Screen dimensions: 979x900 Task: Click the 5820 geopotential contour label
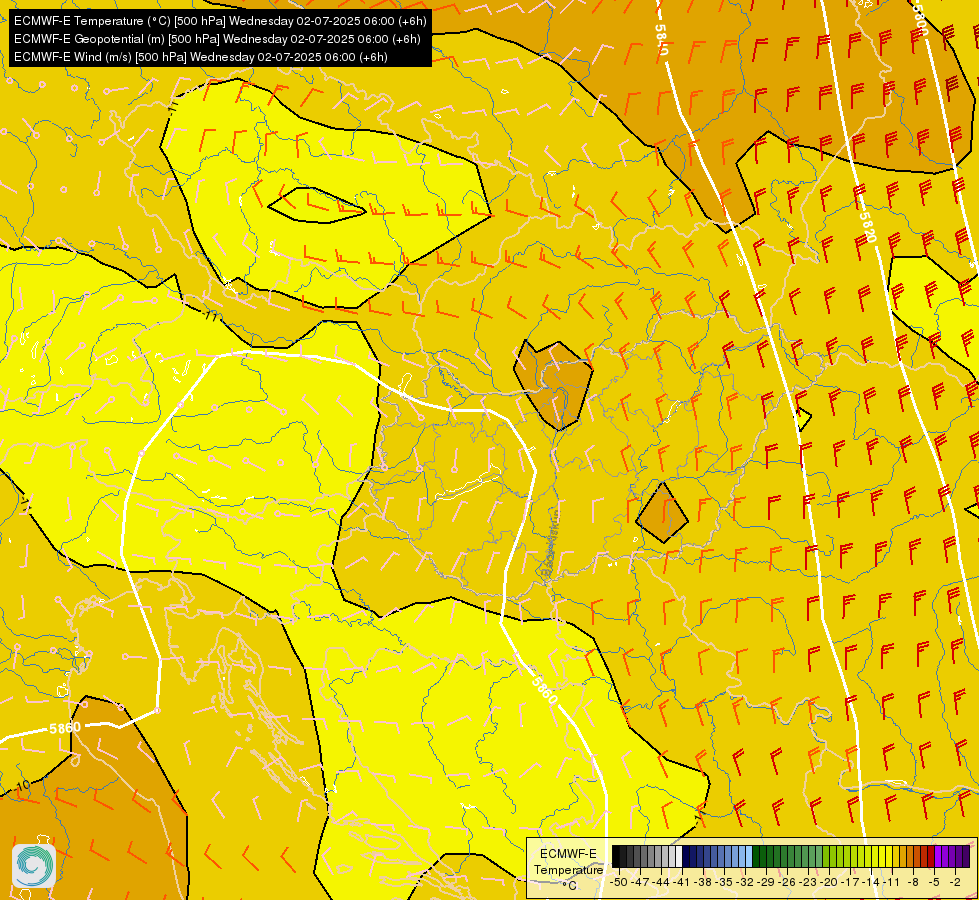868,227
